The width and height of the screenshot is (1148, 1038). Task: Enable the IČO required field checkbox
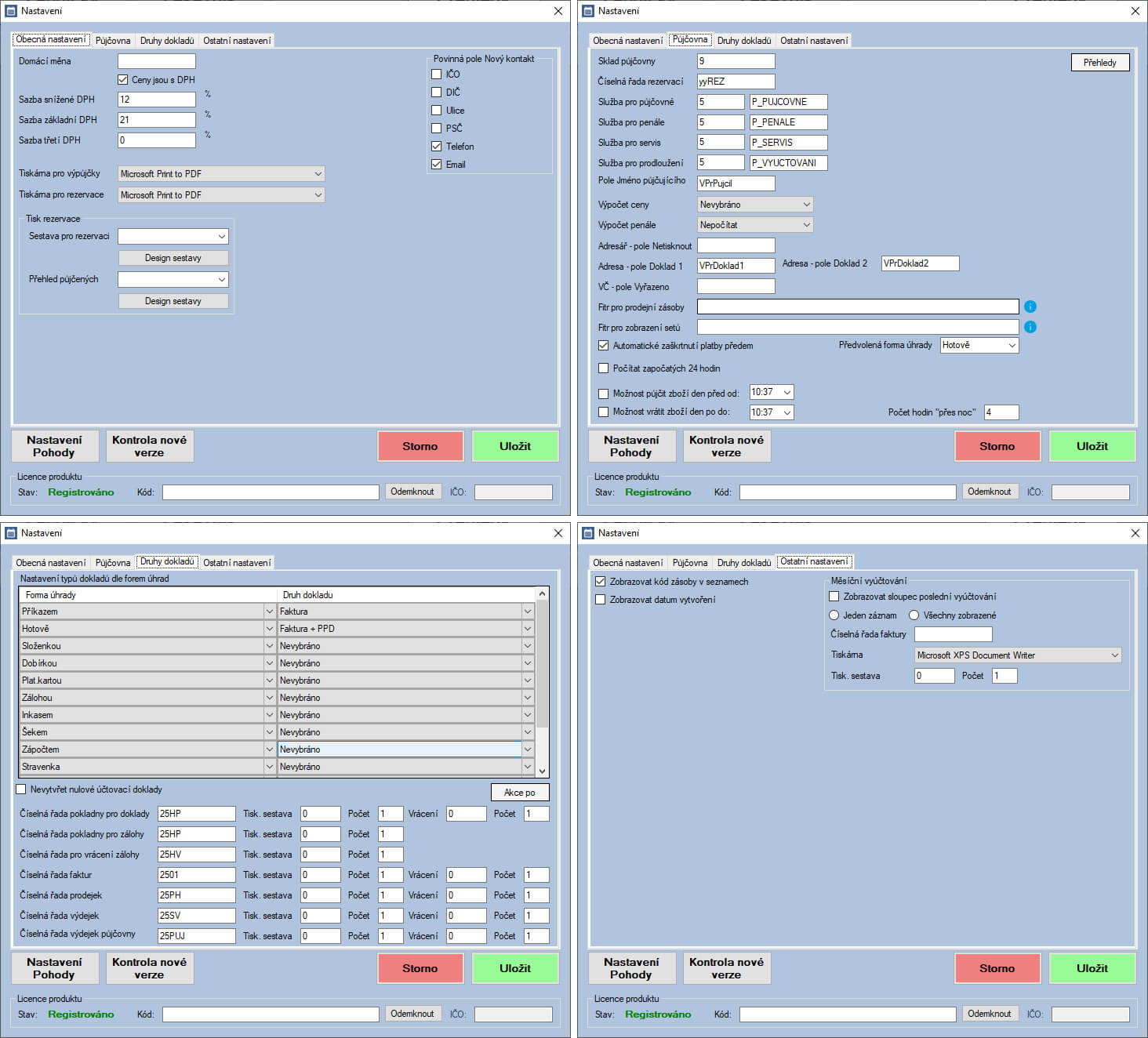coord(437,74)
